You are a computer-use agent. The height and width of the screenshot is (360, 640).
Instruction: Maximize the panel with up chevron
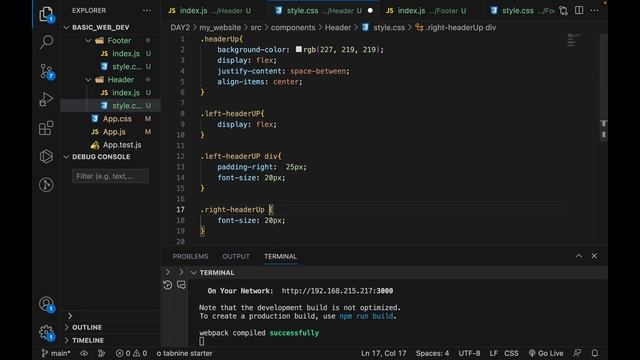pos(579,256)
